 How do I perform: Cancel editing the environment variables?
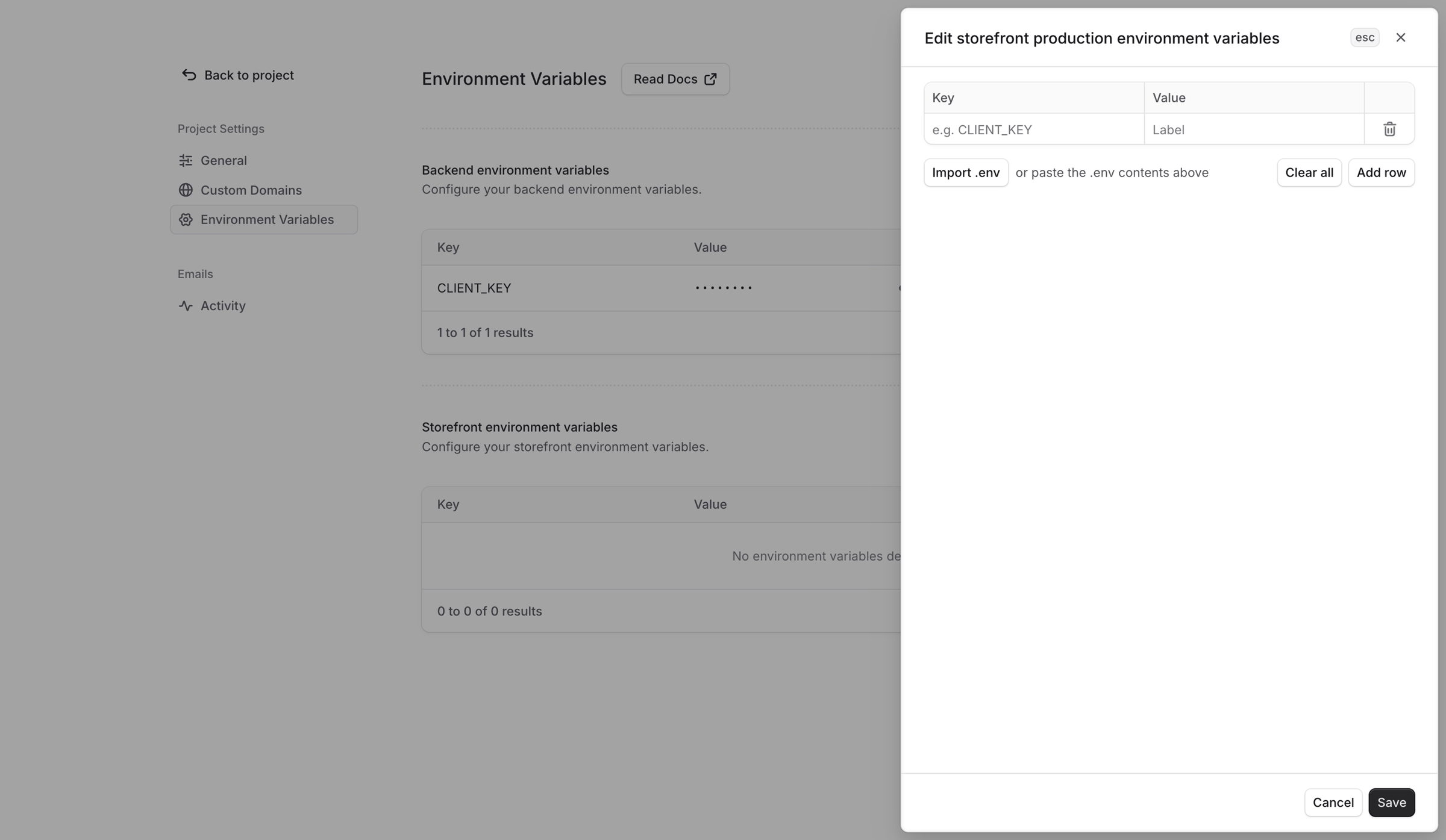(x=1333, y=803)
